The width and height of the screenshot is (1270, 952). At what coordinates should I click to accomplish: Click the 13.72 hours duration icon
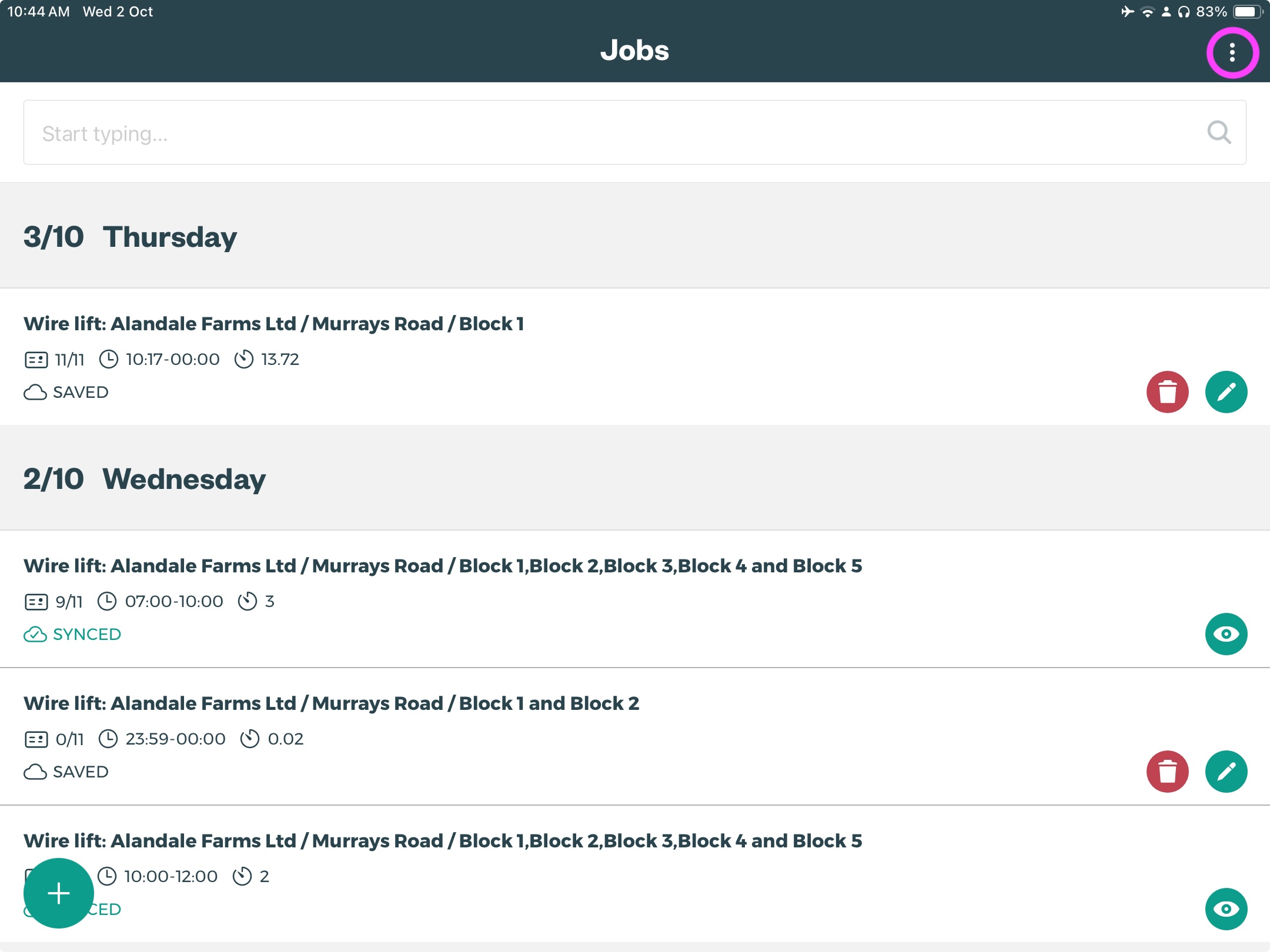pyautogui.click(x=243, y=359)
